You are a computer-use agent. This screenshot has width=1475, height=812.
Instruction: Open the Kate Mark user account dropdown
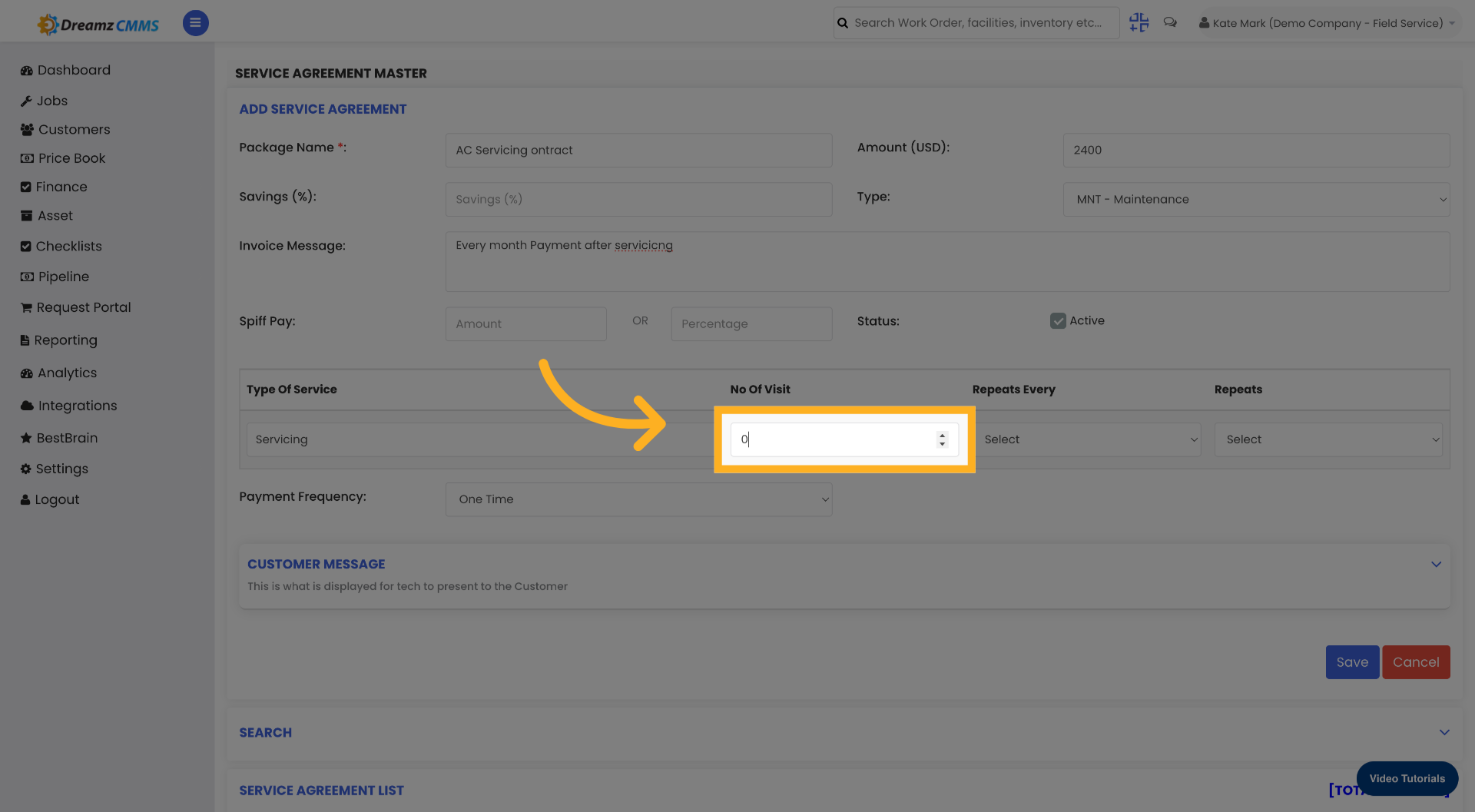[1327, 23]
